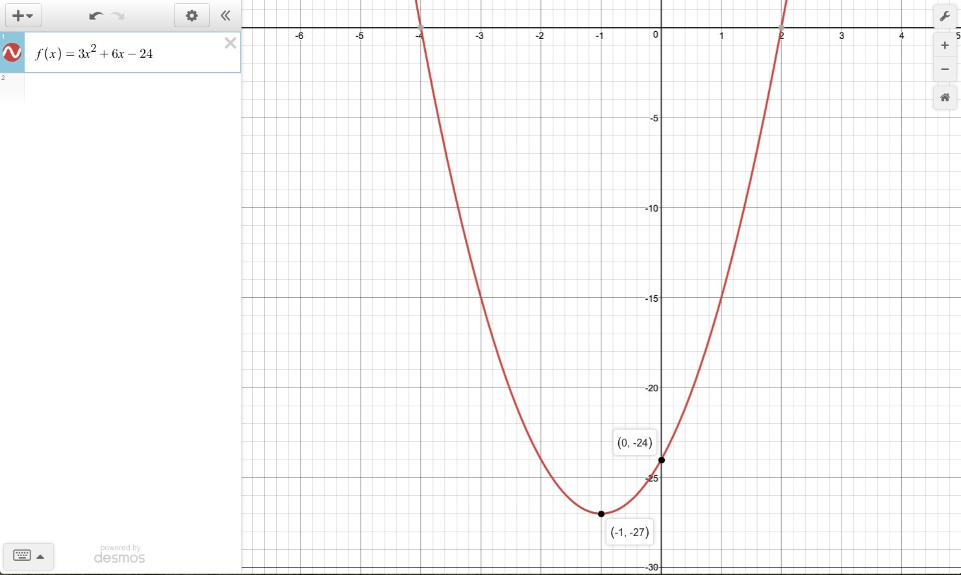Hide the f(x) graph using its color icon
This screenshot has width=961, height=575.
(13, 53)
